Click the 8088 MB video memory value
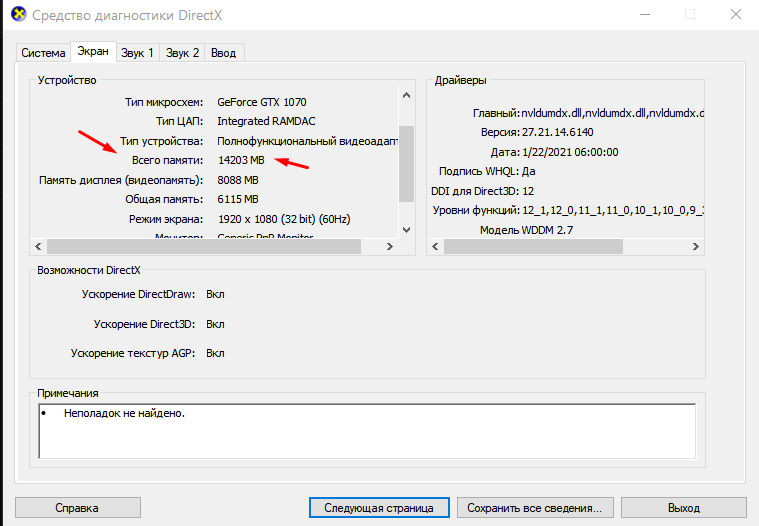 click(238, 180)
